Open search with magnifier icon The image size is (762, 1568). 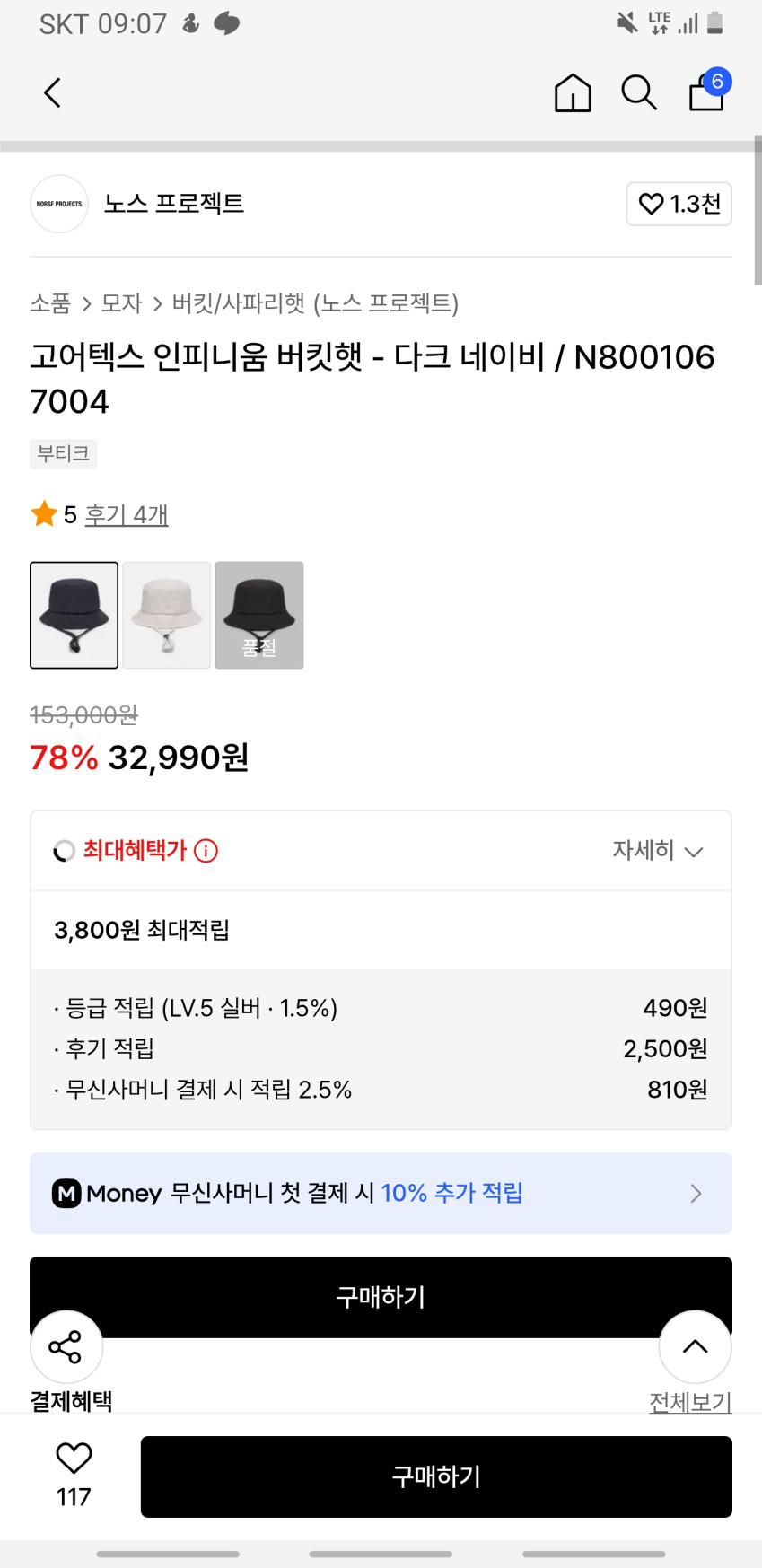pyautogui.click(x=639, y=92)
